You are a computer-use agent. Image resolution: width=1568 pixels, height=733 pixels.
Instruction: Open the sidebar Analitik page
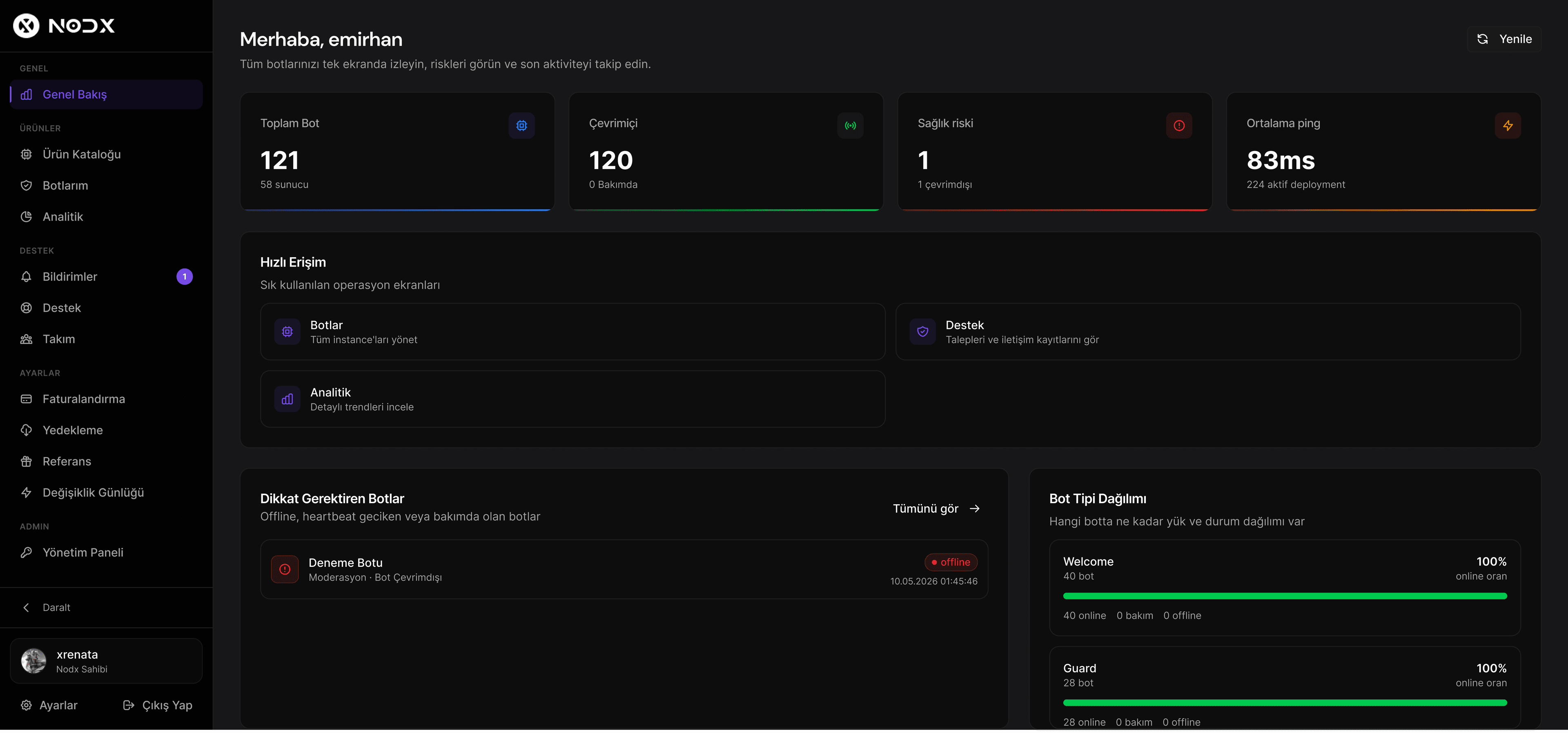point(107,217)
